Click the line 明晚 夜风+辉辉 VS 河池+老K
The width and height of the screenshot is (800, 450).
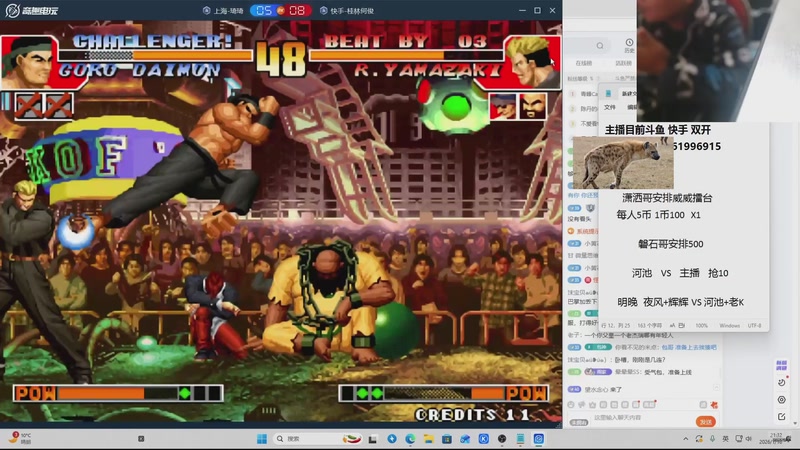click(x=680, y=302)
